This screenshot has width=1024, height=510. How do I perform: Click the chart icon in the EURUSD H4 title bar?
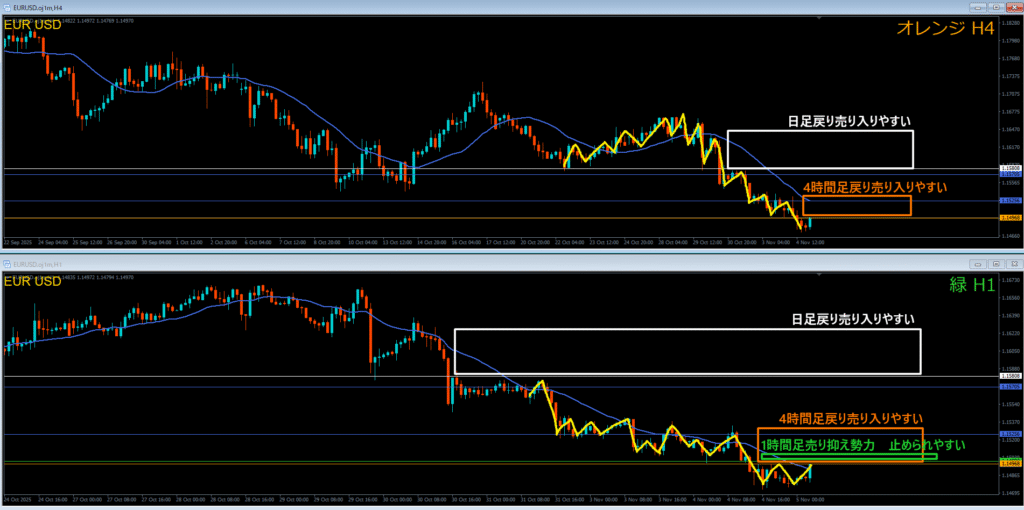[x=8, y=9]
